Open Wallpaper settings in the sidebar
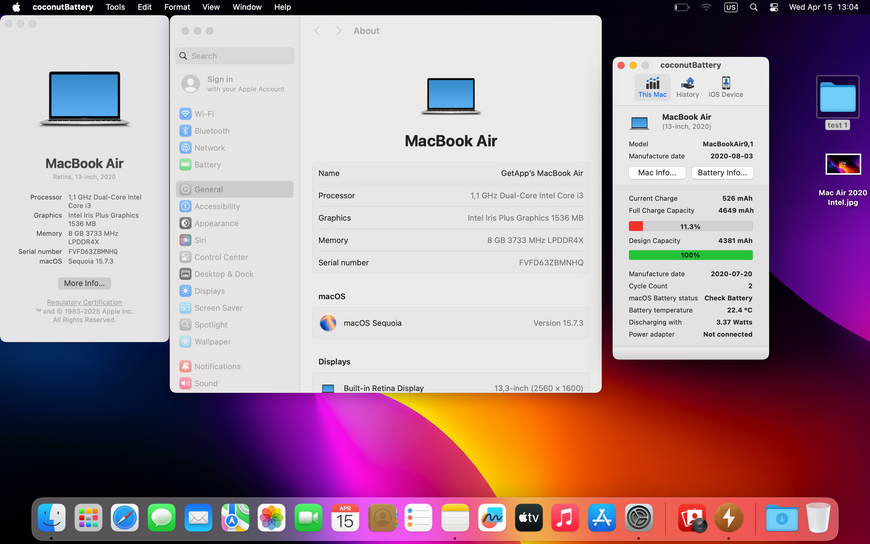Screen dimensions: 870x544 coord(235,342)
